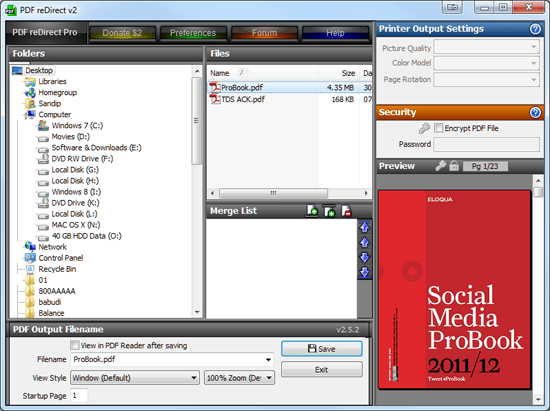This screenshot has width=550, height=411.
Task: Enable Encrypt PDF File checkbox
Action: coord(438,128)
